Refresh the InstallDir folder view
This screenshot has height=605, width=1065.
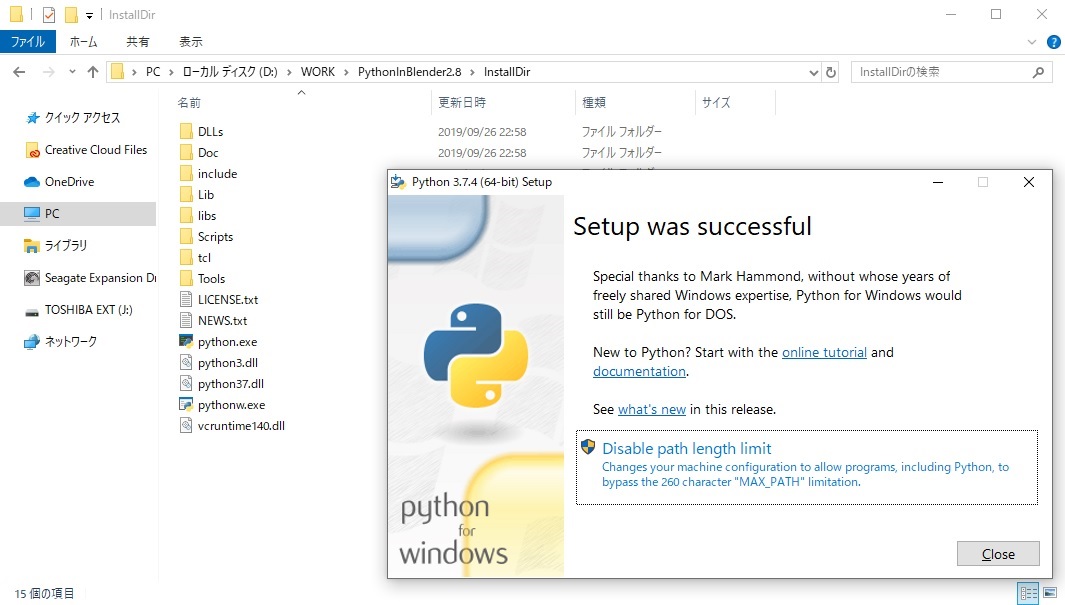click(x=831, y=72)
